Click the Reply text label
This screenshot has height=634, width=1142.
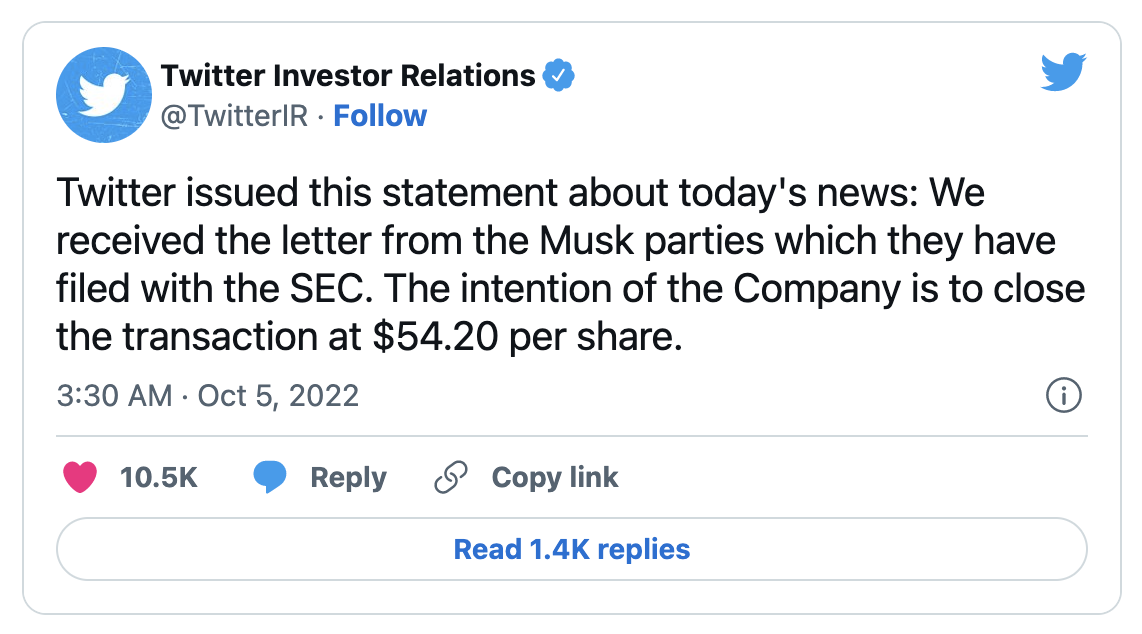coord(348,478)
